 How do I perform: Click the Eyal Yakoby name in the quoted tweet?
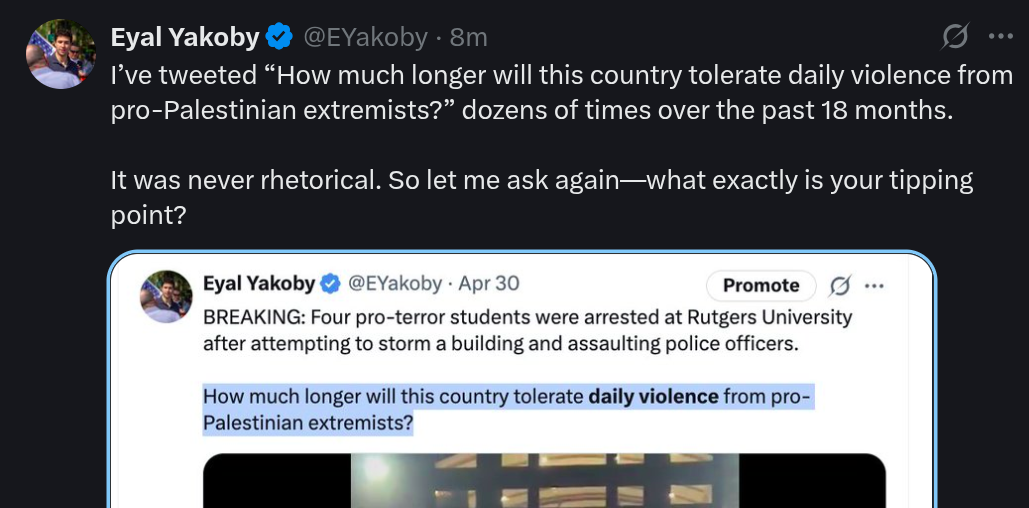tap(258, 284)
